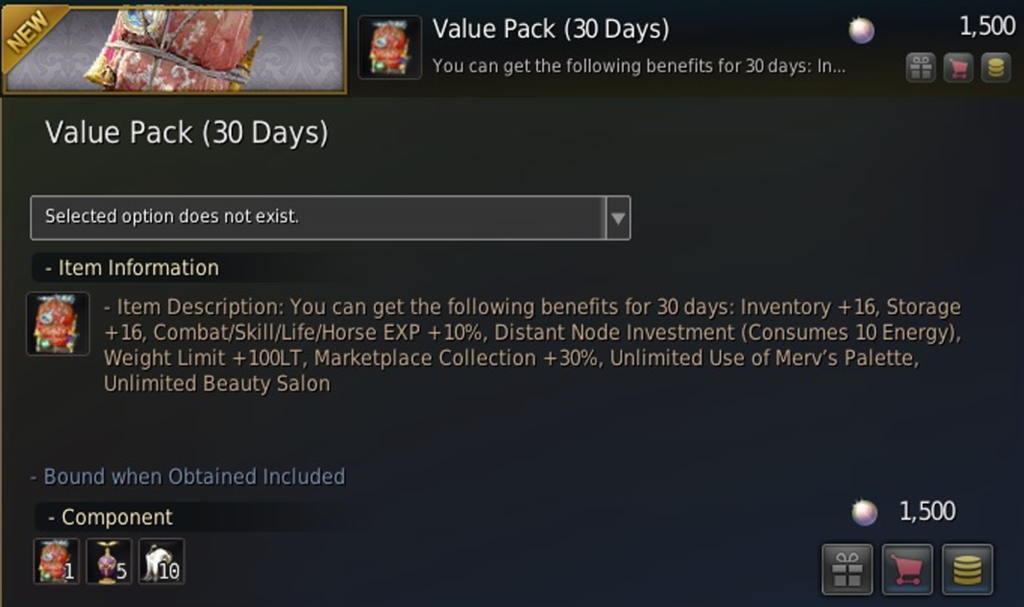Image resolution: width=1024 pixels, height=607 pixels.
Task: Click the gift icon in the Component section
Action: [x=846, y=568]
